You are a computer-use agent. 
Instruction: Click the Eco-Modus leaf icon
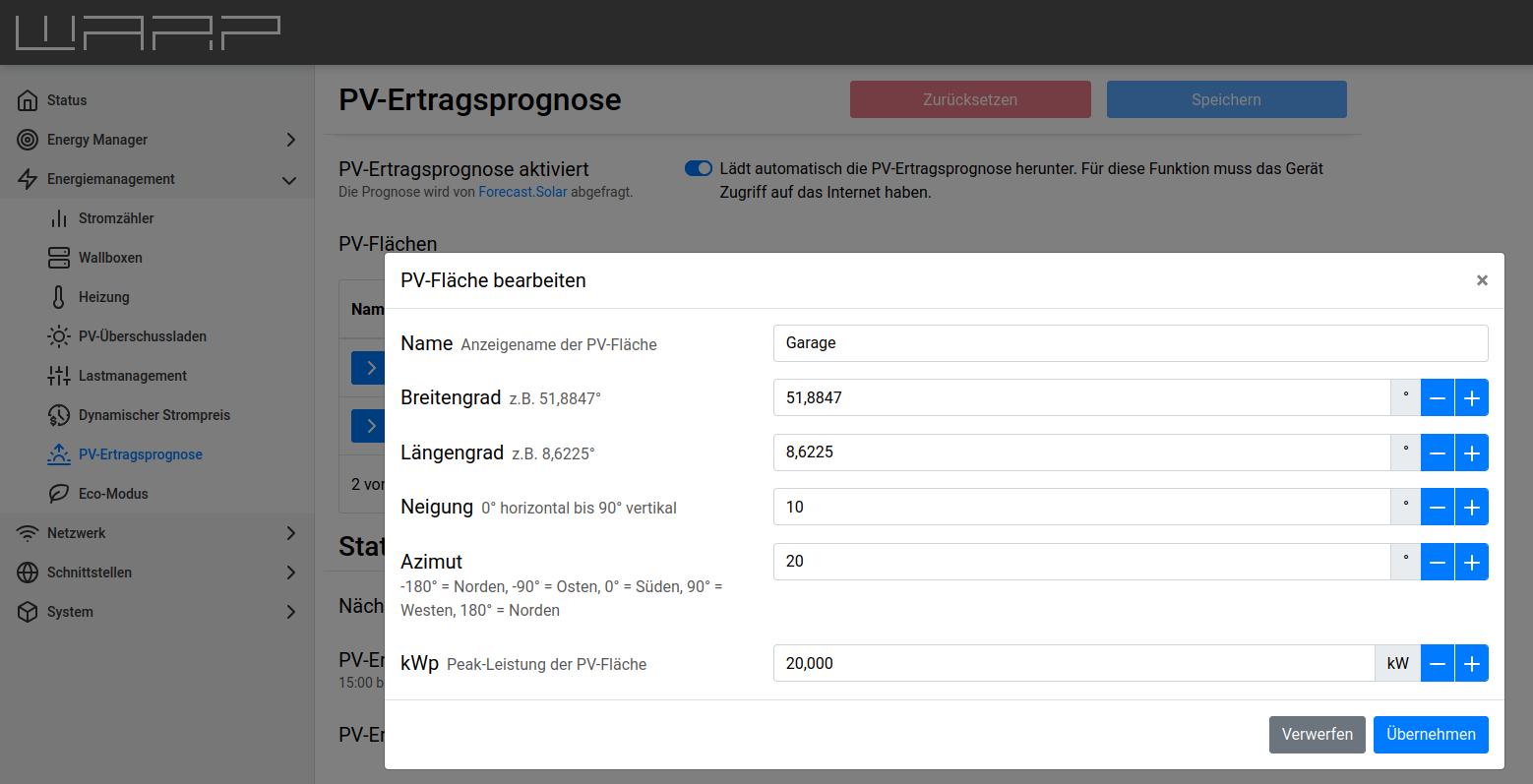pyautogui.click(x=59, y=494)
